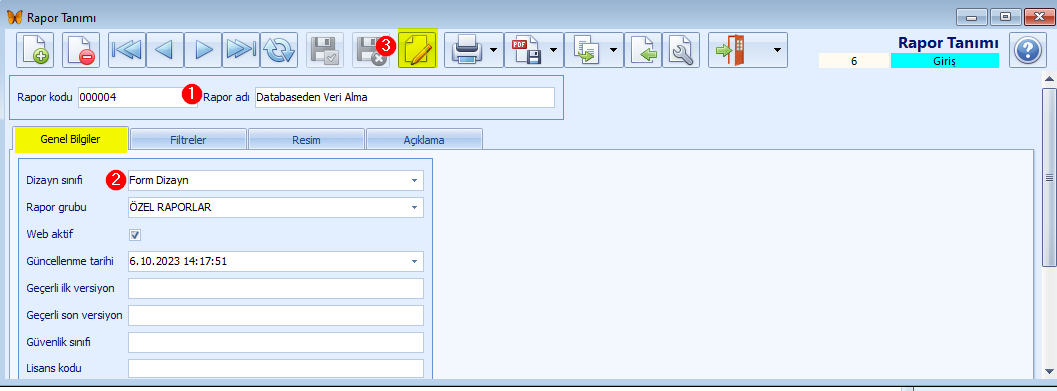1057x391 pixels.
Task: Expand the Dizayn sınıfı dropdown
Action: coord(415,180)
